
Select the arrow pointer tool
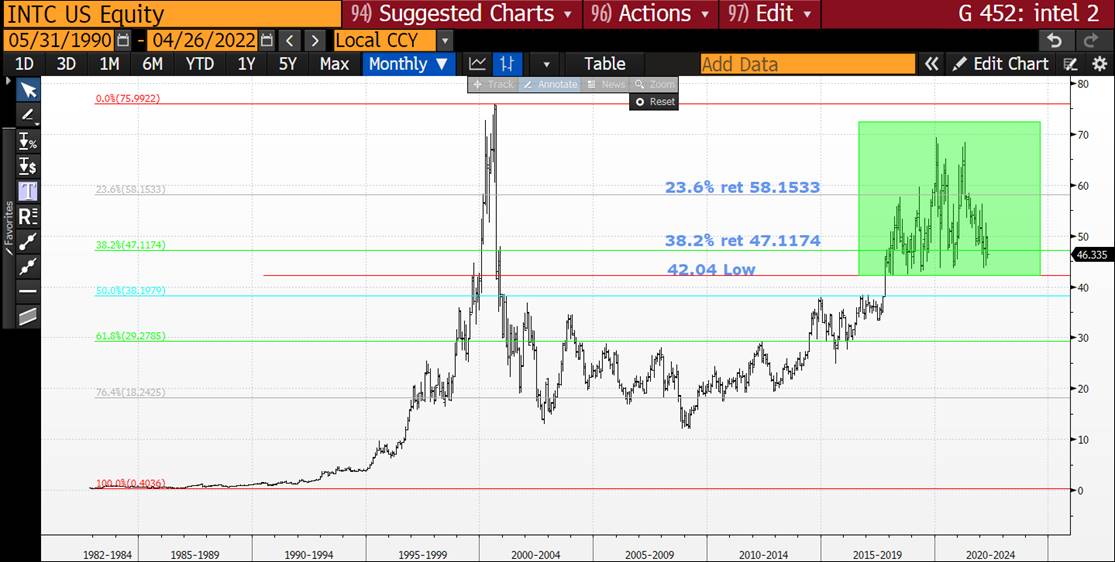tap(28, 90)
